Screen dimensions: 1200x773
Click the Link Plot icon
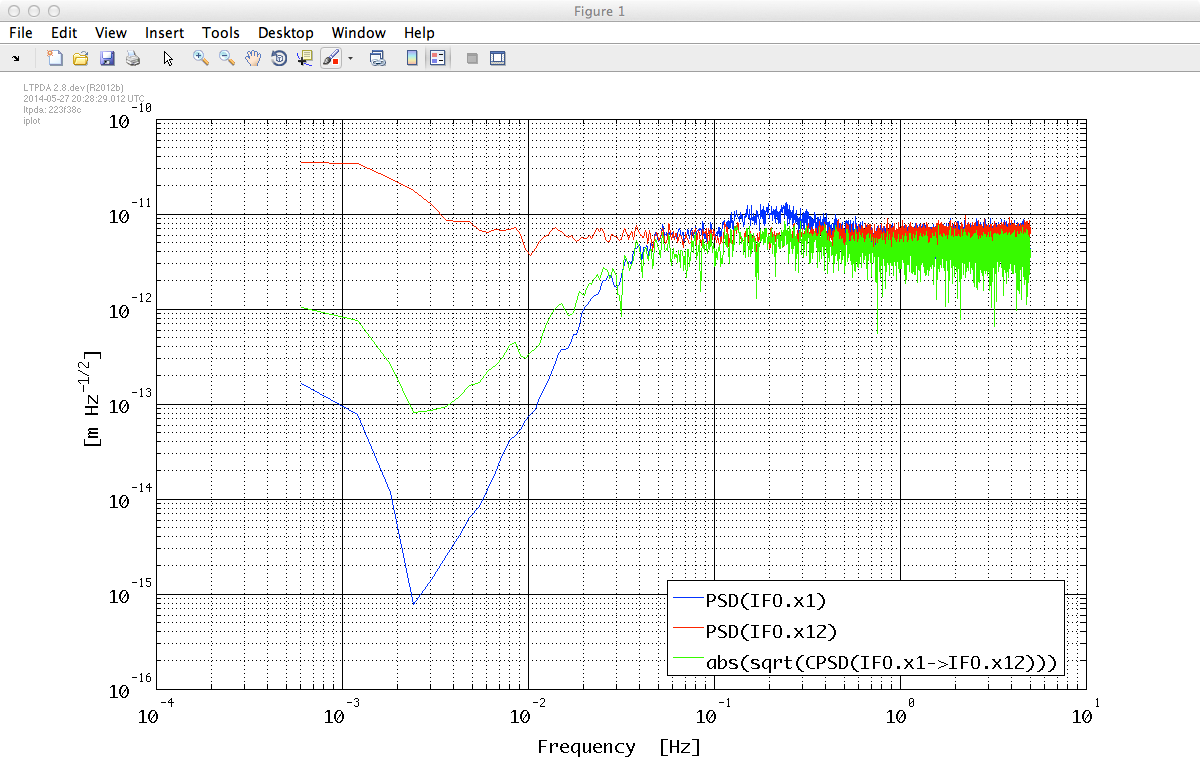tap(378, 58)
